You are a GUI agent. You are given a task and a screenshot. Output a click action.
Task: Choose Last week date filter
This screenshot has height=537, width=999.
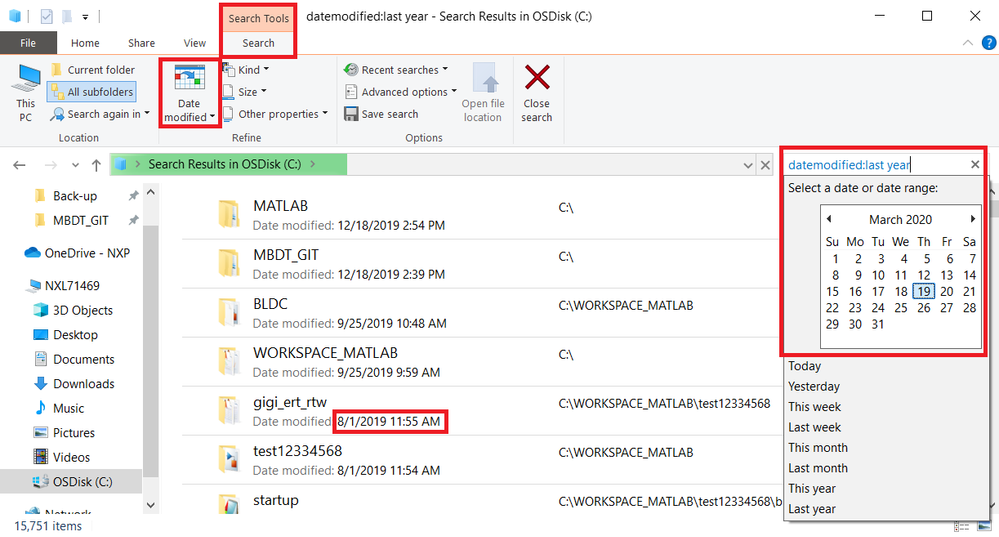click(x=814, y=427)
